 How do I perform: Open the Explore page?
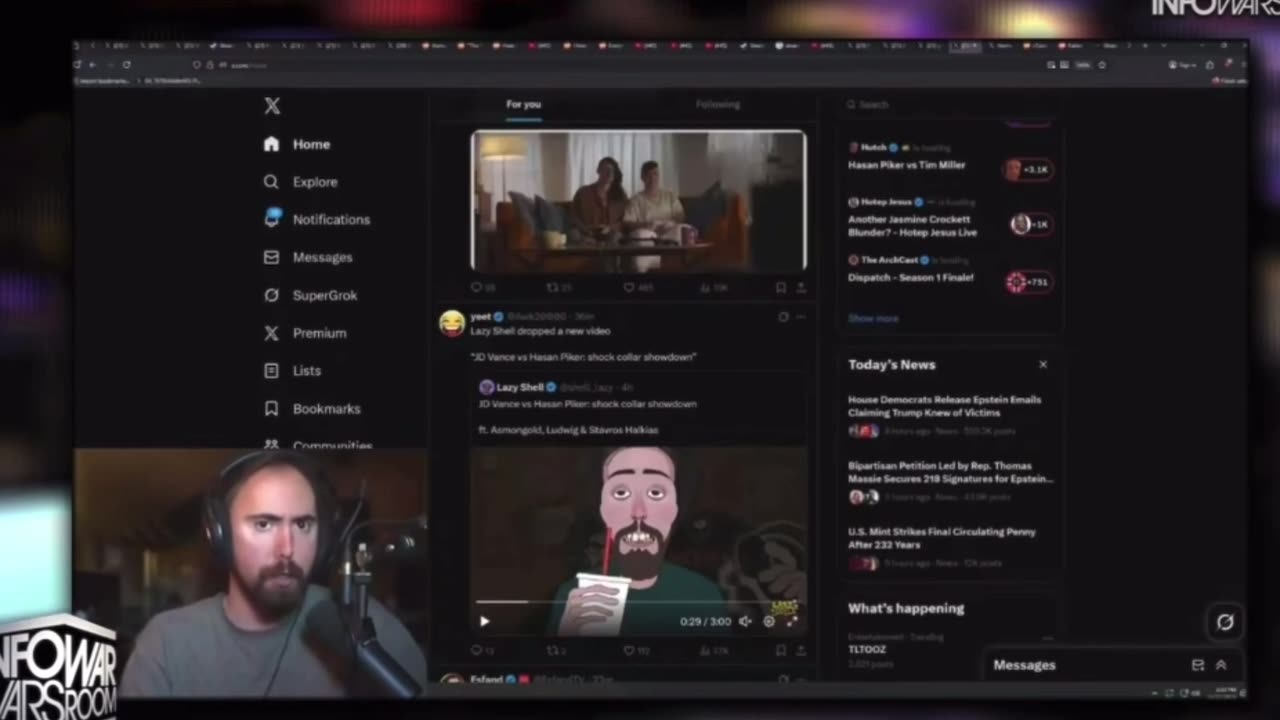[300, 182]
